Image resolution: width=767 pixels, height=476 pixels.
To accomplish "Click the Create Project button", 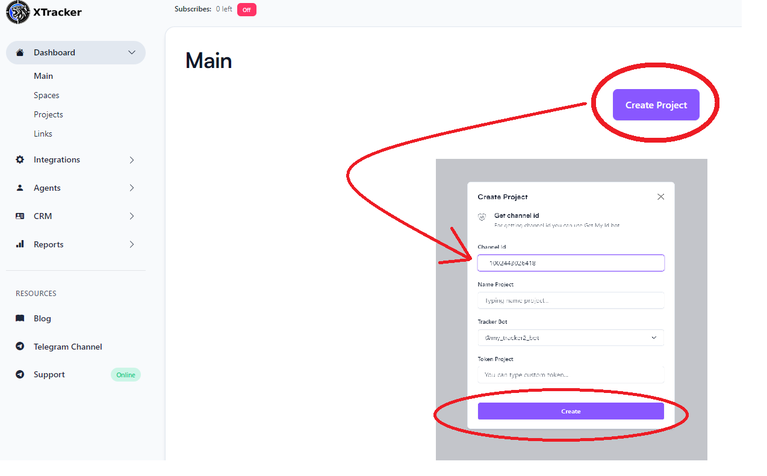I will pos(656,105).
